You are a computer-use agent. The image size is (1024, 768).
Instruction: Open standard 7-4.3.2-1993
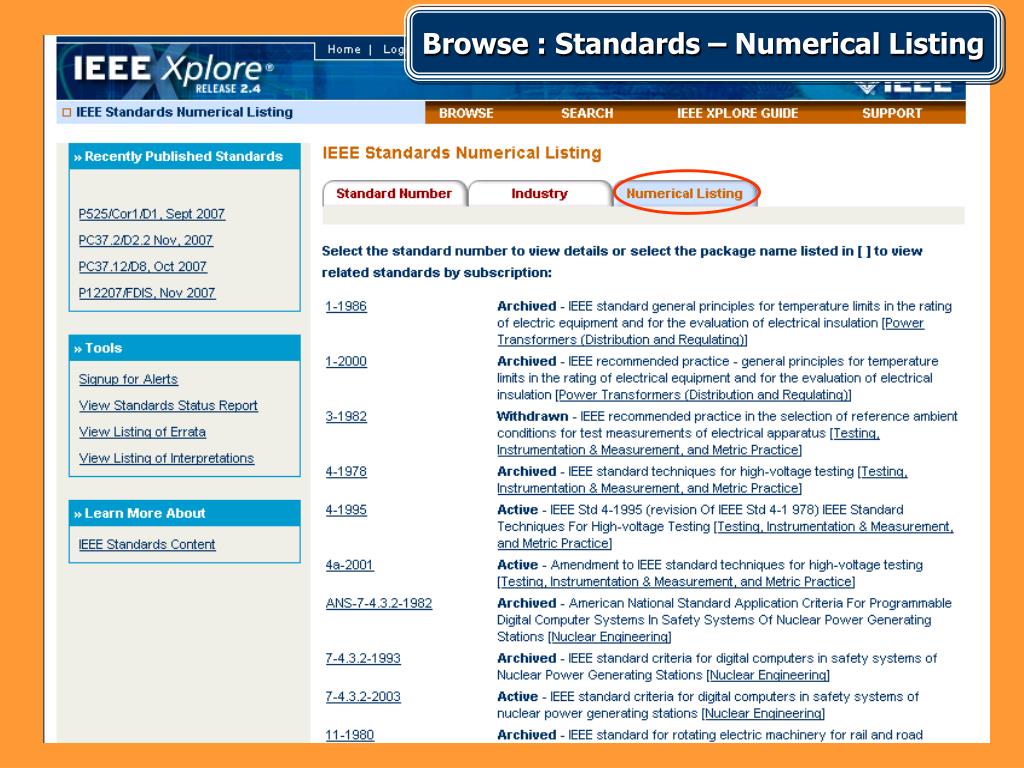point(363,658)
